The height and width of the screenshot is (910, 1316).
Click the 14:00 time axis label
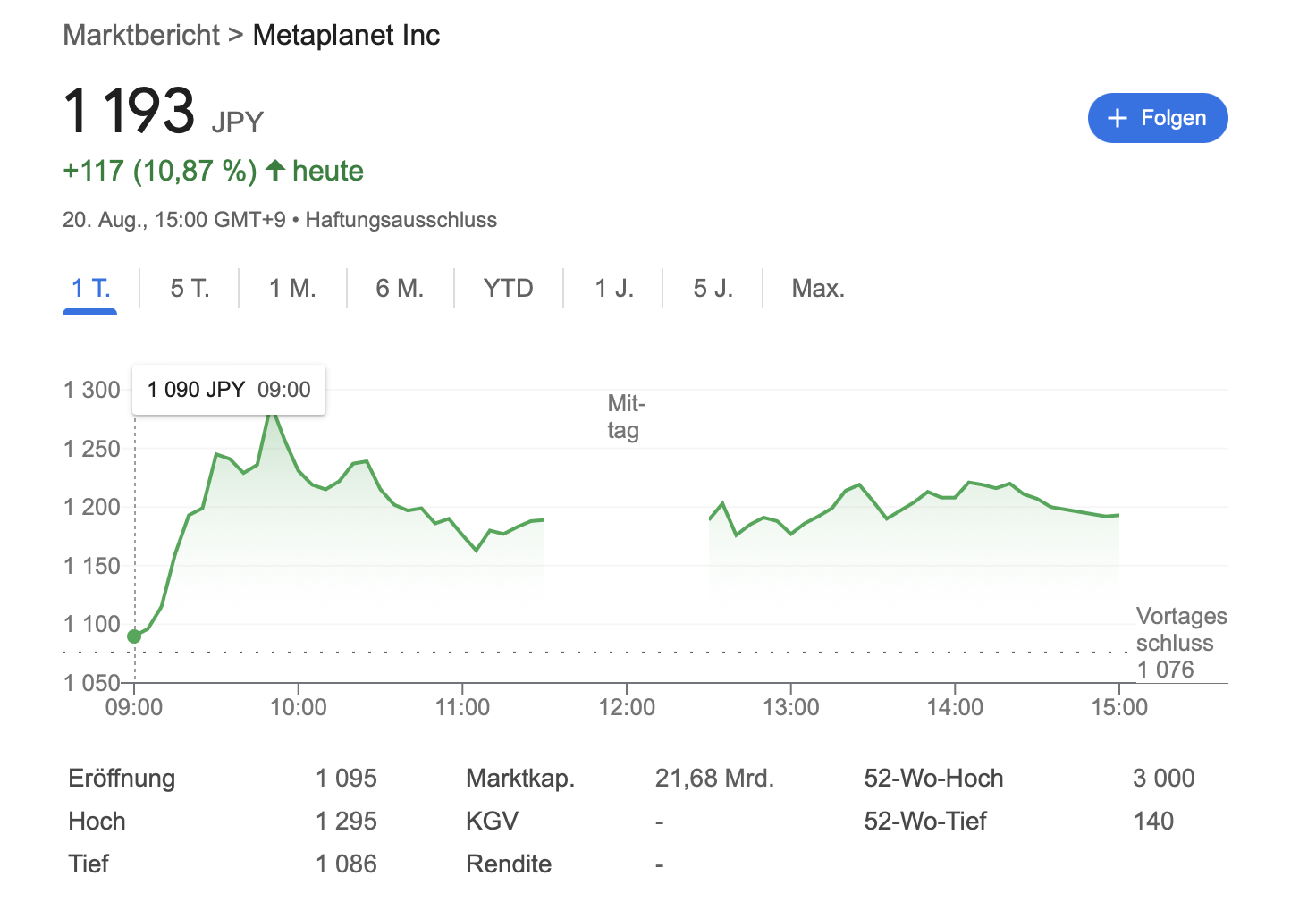click(955, 707)
